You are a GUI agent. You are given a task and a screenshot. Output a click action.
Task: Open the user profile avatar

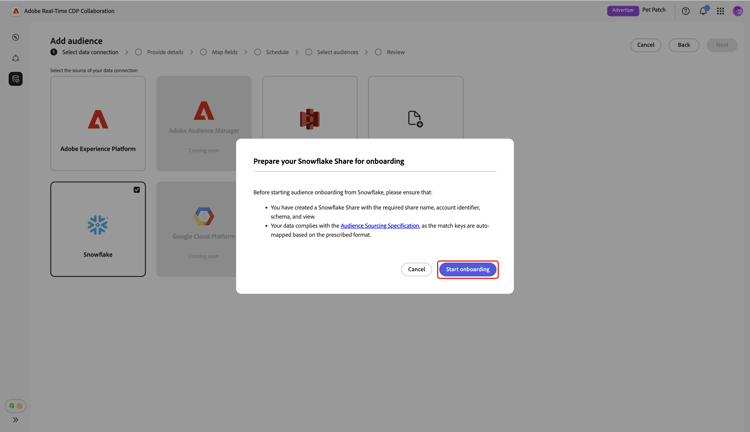738,11
